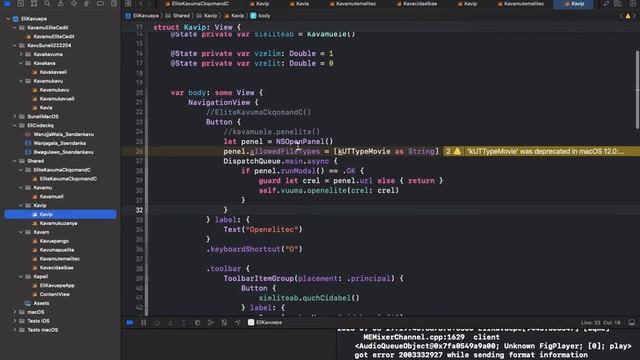Click the NavigationView text on line 21
This screenshot has height=360, width=640.
[x=219, y=102]
